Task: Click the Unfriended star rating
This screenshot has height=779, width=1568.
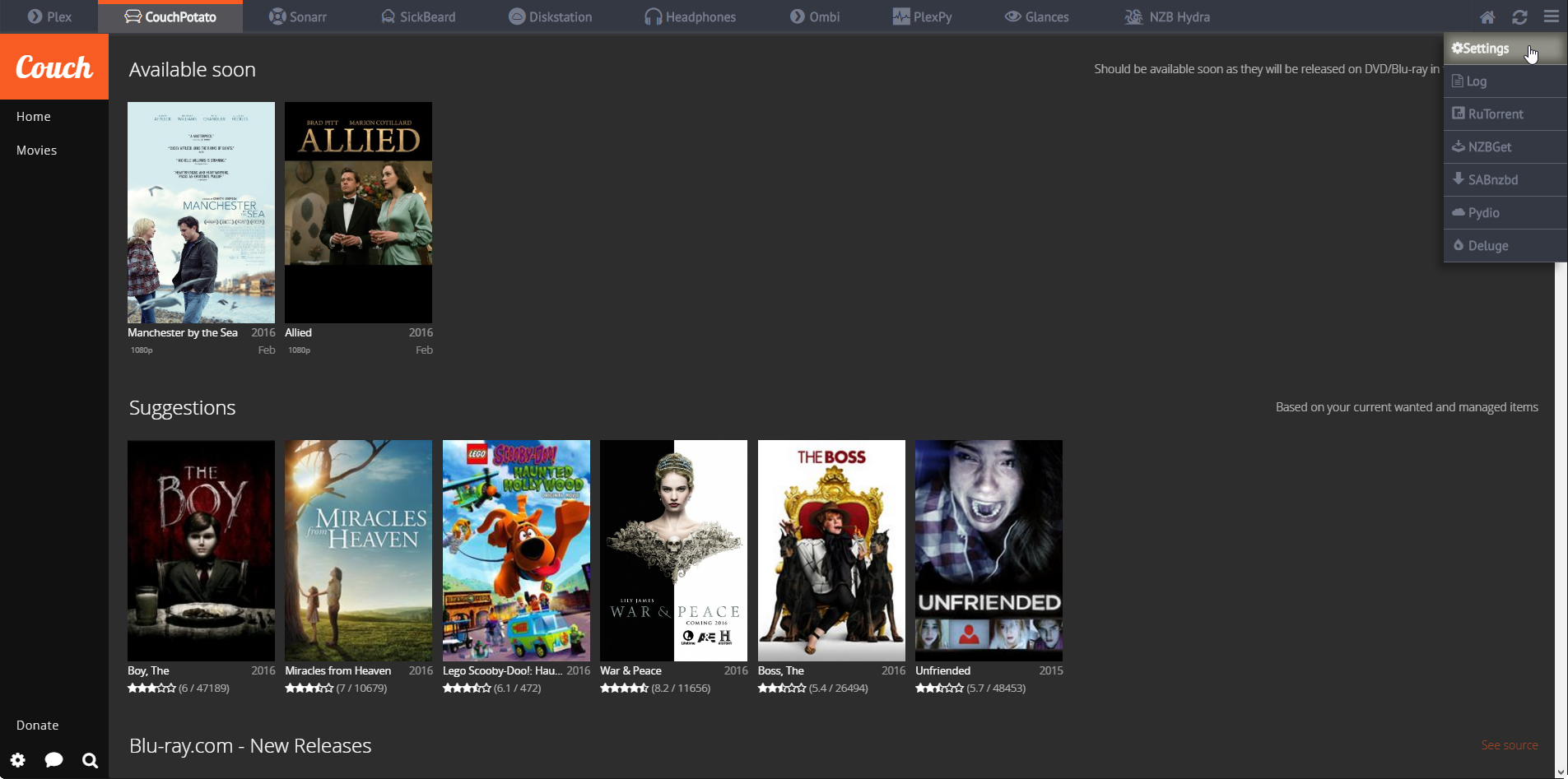Action: (939, 689)
